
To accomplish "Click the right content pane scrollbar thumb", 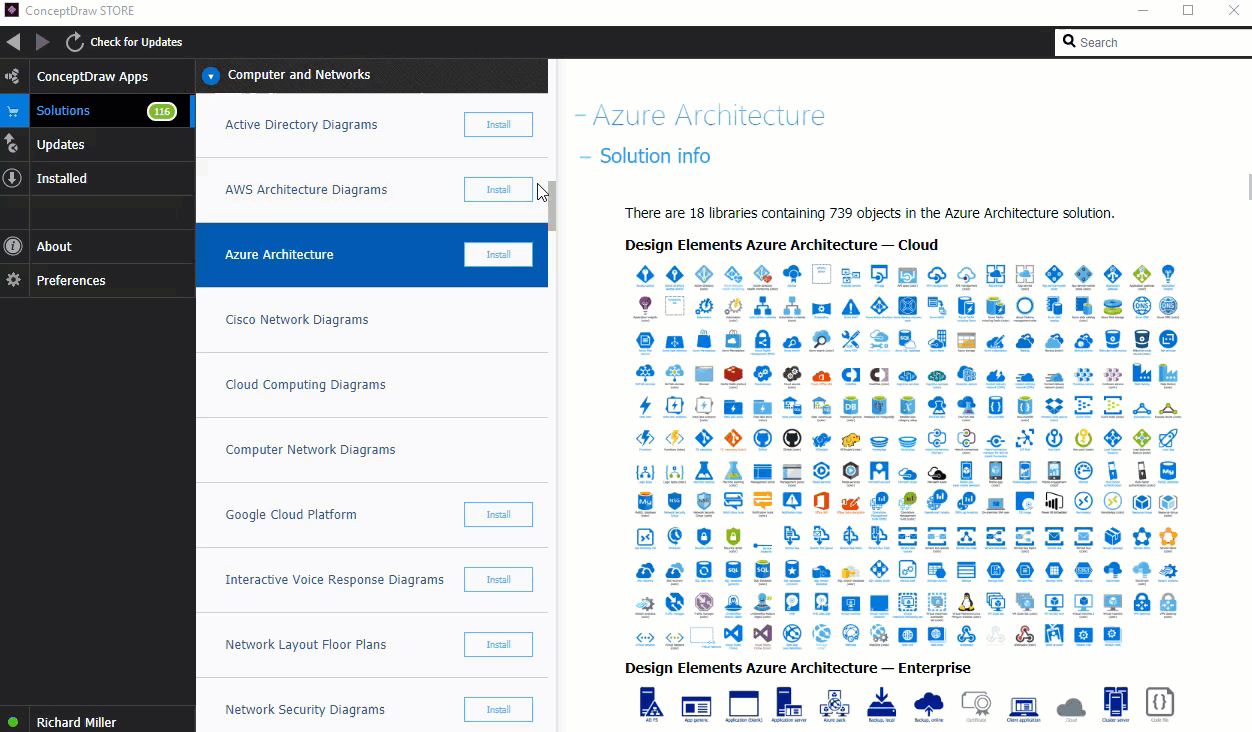I will pyautogui.click(x=1249, y=187).
